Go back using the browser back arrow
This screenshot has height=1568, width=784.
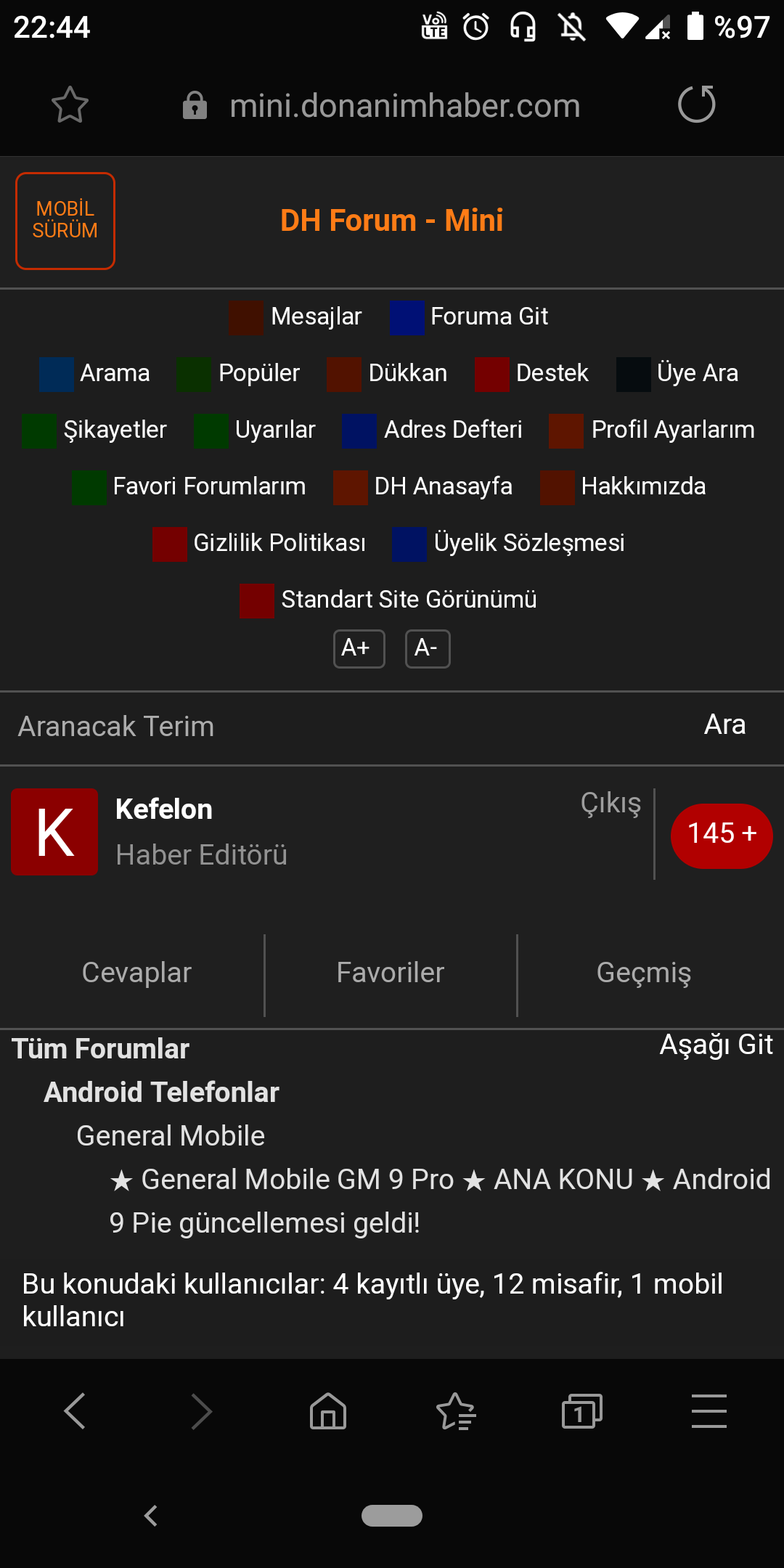pos(75,1411)
